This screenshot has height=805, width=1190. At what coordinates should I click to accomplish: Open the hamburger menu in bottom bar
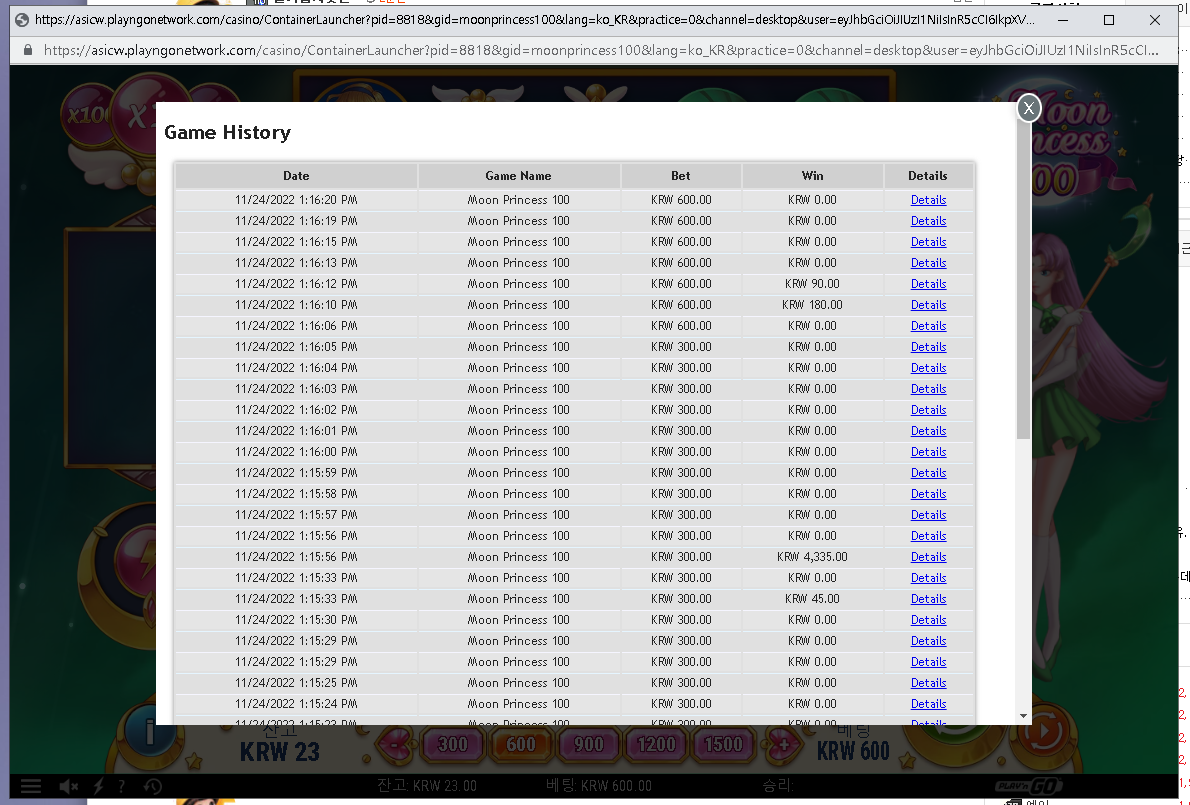[30, 786]
